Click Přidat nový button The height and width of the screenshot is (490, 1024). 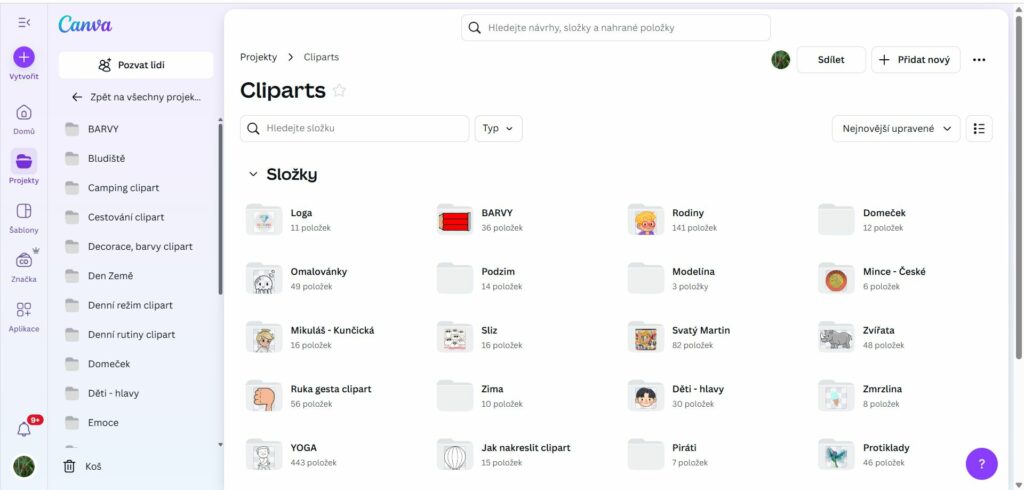[916, 60]
